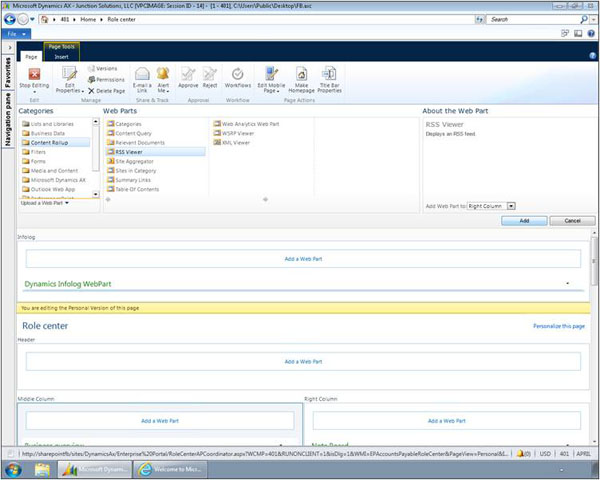Click Edit Mobile Page icon
Viewport: 600px width, 480px height.
(271, 73)
